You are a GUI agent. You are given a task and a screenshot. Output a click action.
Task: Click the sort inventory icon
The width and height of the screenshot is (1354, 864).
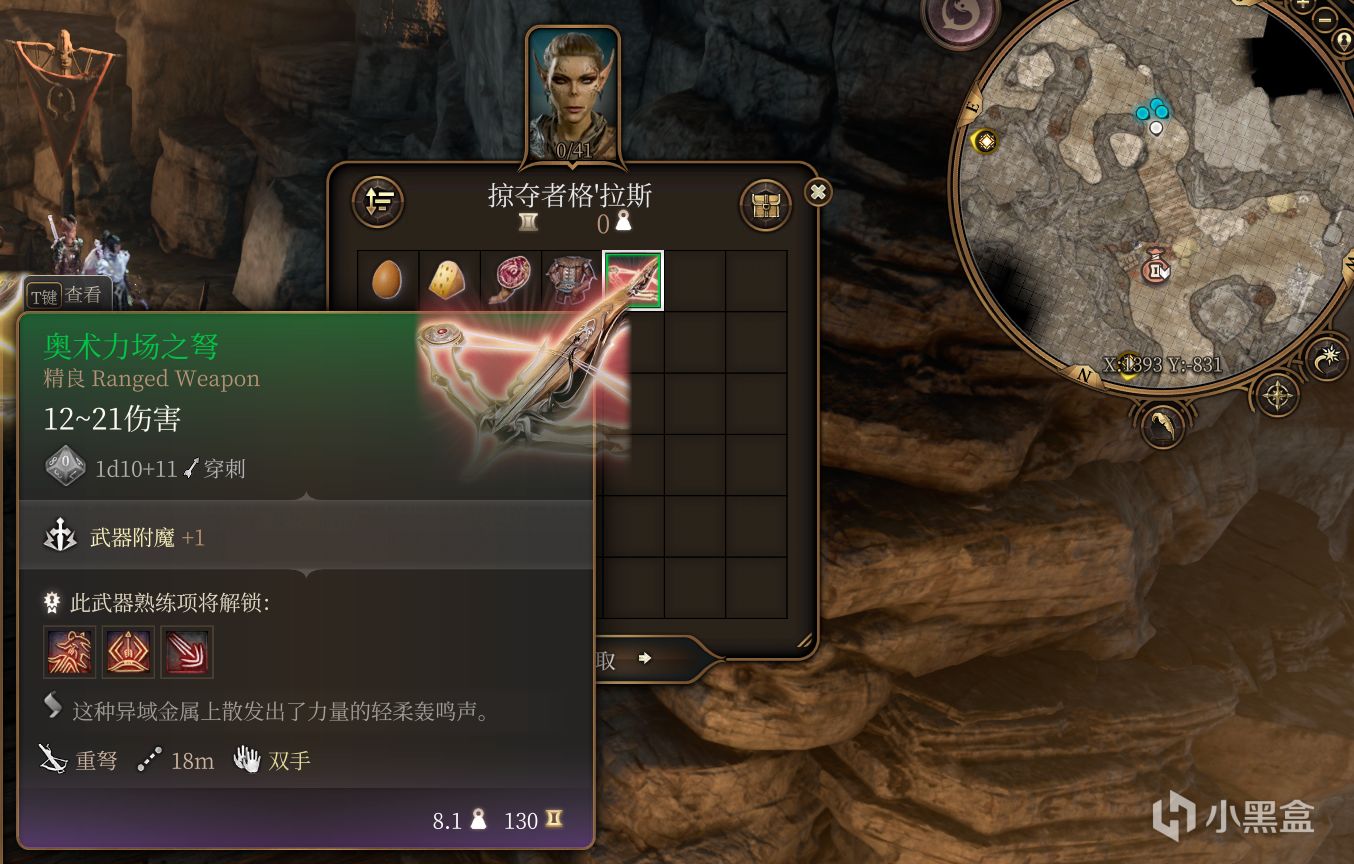click(x=378, y=202)
